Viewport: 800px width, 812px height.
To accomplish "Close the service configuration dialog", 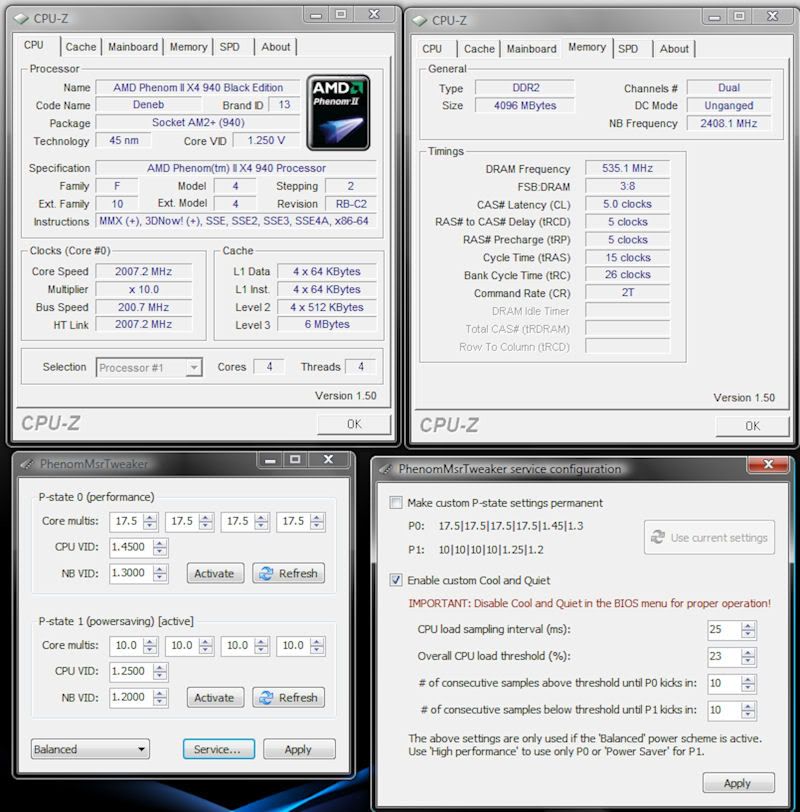I will click(768, 465).
